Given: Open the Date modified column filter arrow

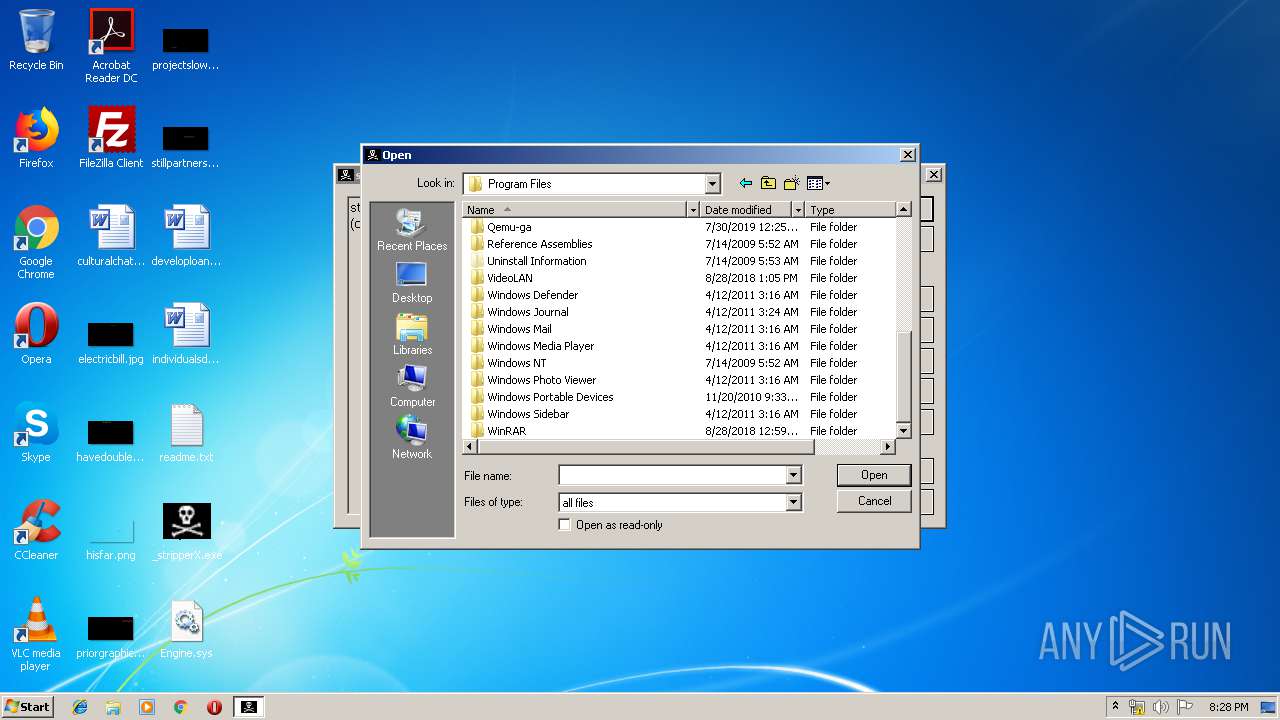Looking at the screenshot, I should tap(798, 210).
